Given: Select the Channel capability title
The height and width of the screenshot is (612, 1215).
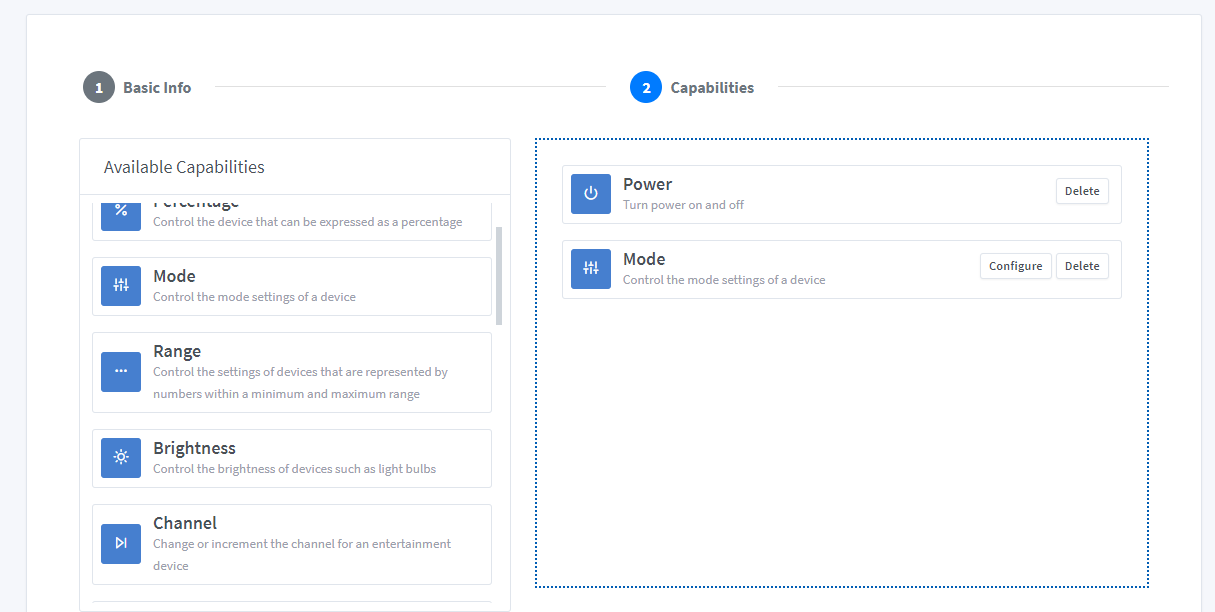Looking at the screenshot, I should pos(185,523).
